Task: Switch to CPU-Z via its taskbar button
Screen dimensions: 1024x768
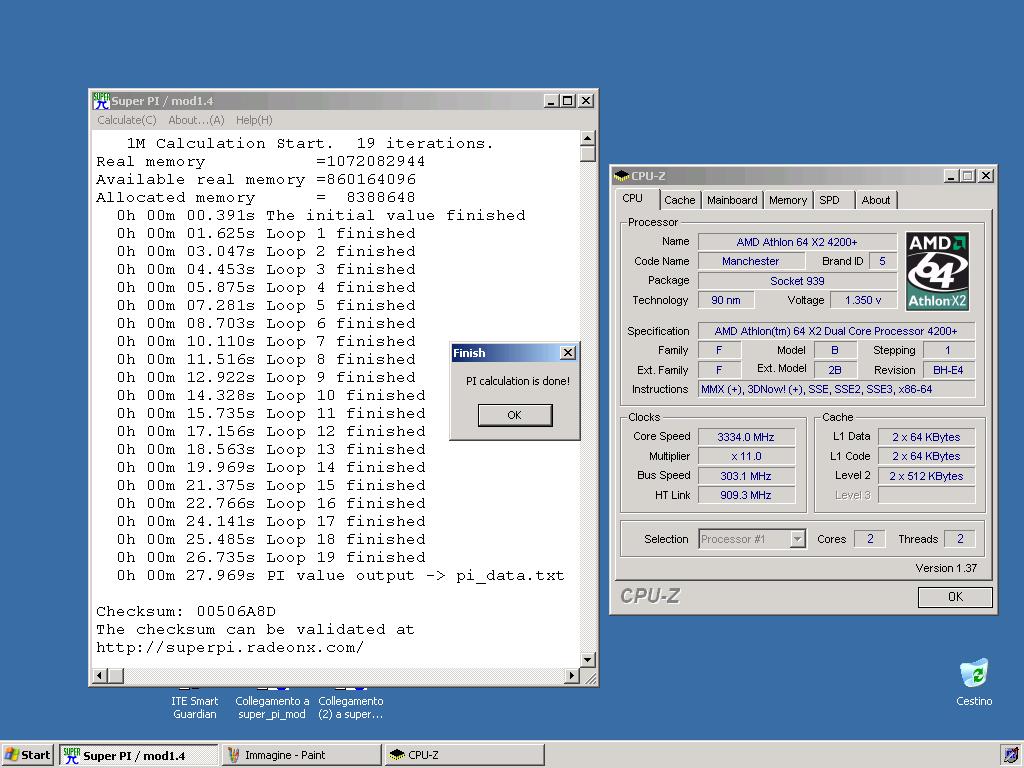Action: click(x=464, y=755)
